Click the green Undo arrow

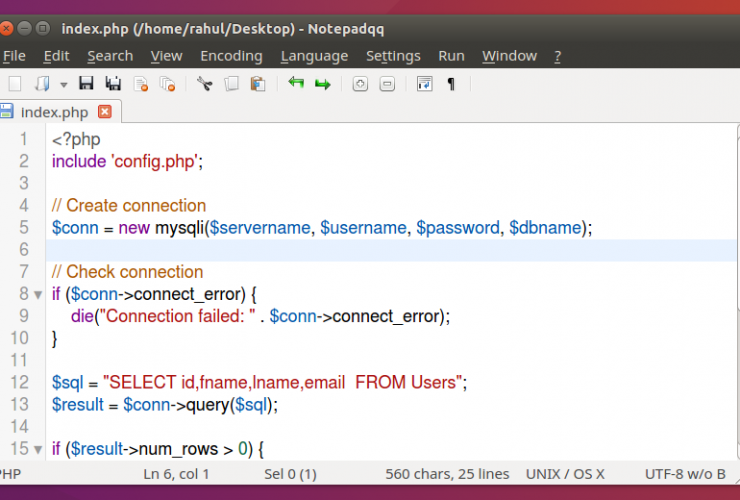point(295,84)
